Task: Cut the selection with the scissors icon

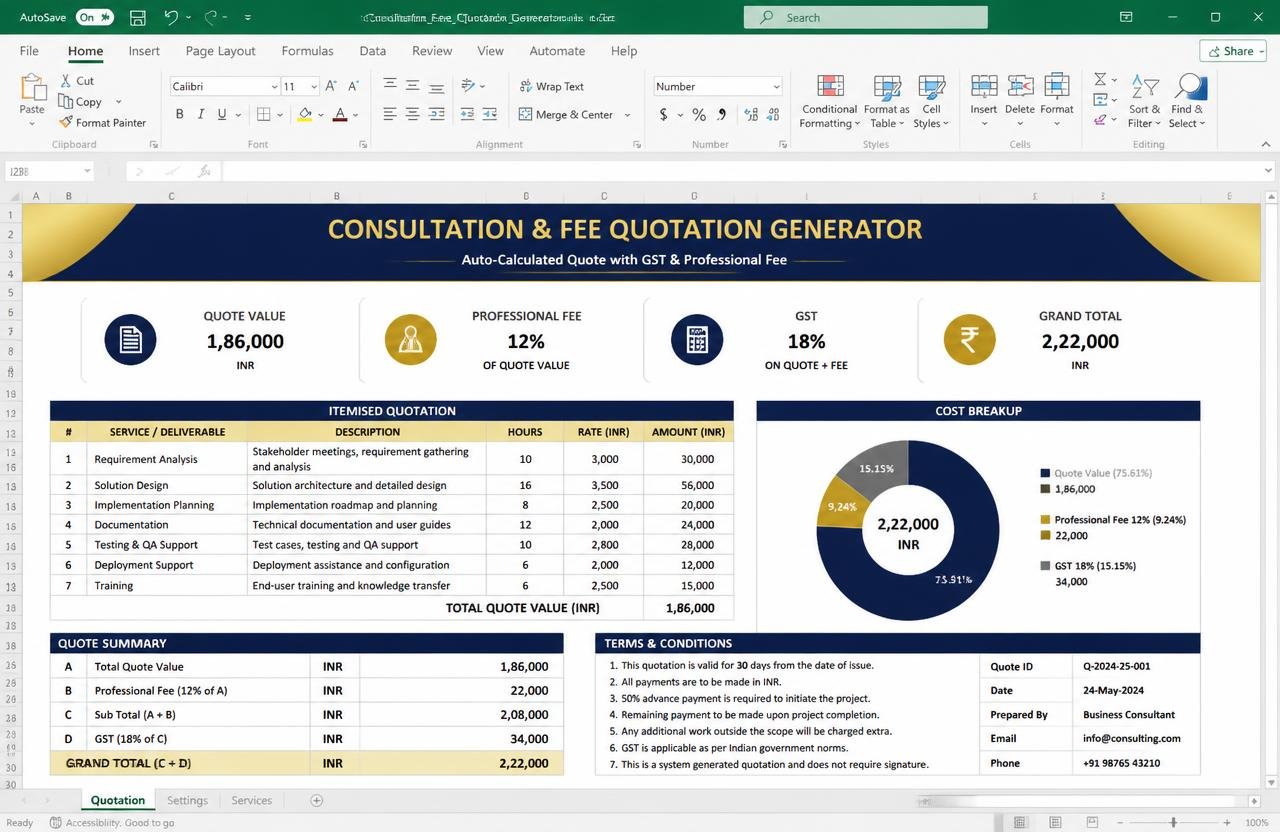Action: pyautogui.click(x=66, y=80)
